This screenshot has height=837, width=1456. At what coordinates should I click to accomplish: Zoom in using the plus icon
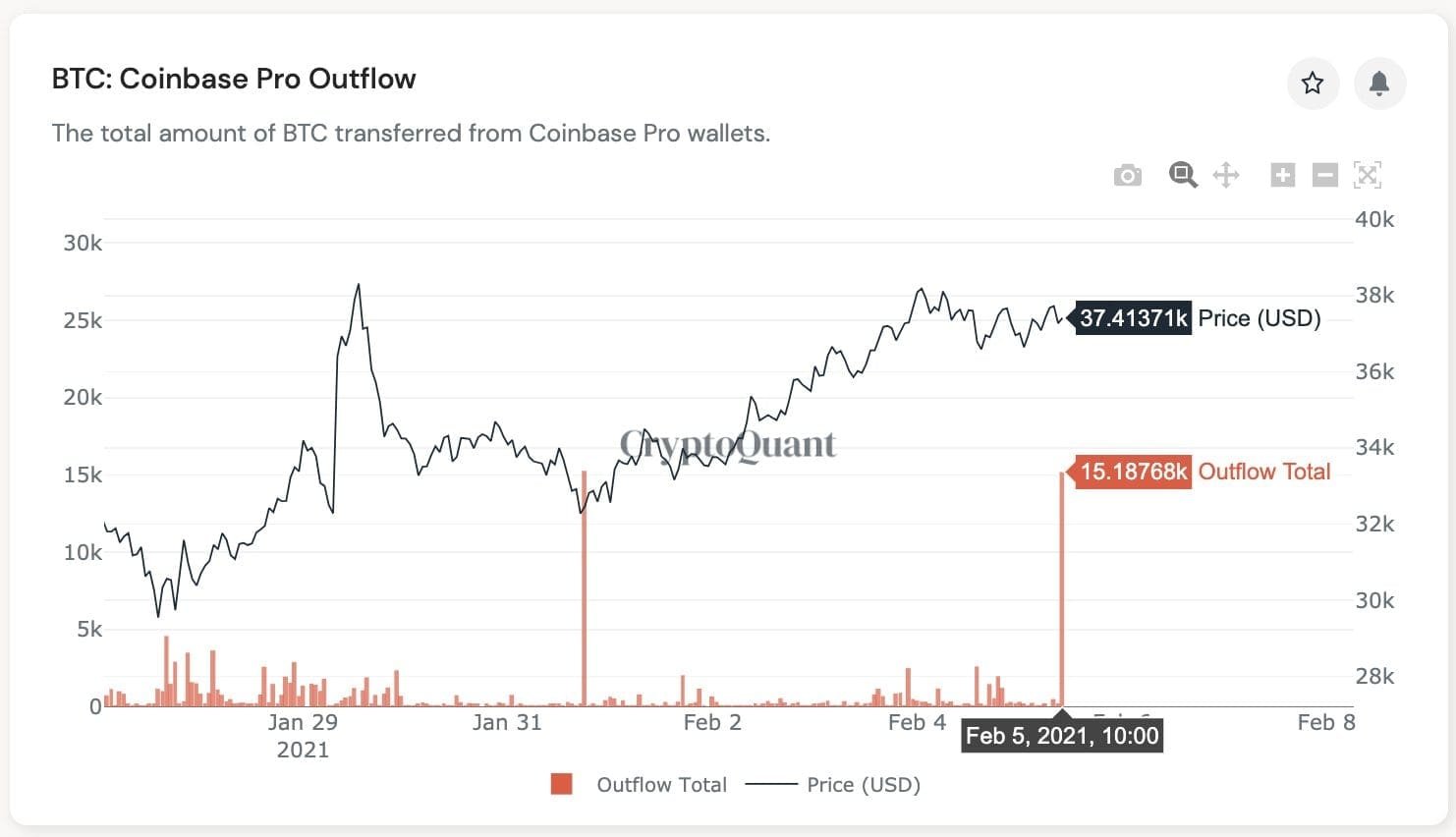click(1282, 174)
